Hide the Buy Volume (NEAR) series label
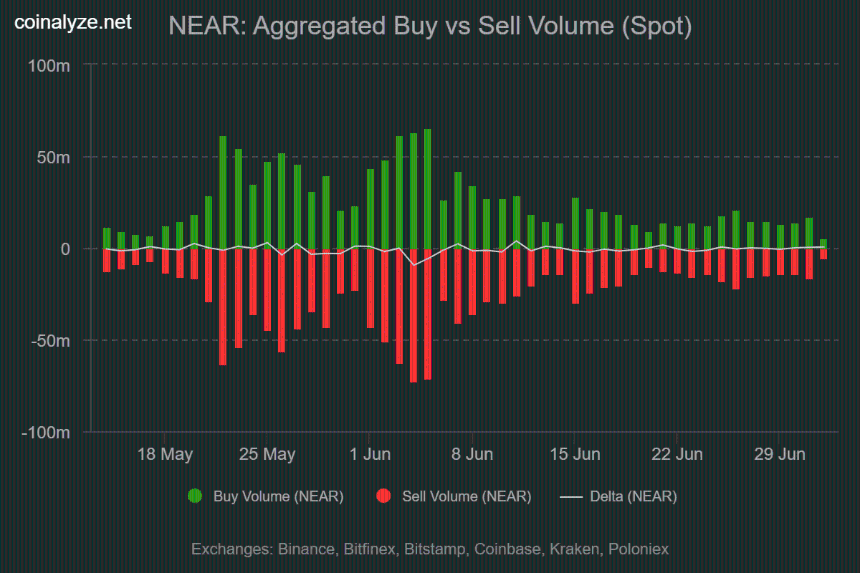Screen dimensions: 860x573 pos(278,496)
